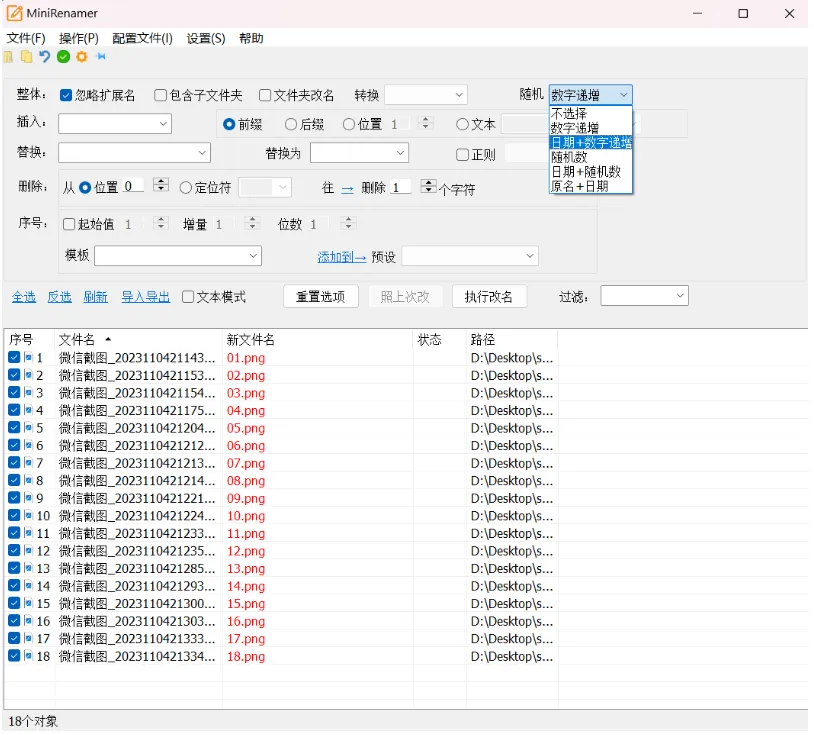This screenshot has width=814, height=735.
Task: Open the 转换 dropdown
Action: click(426, 95)
